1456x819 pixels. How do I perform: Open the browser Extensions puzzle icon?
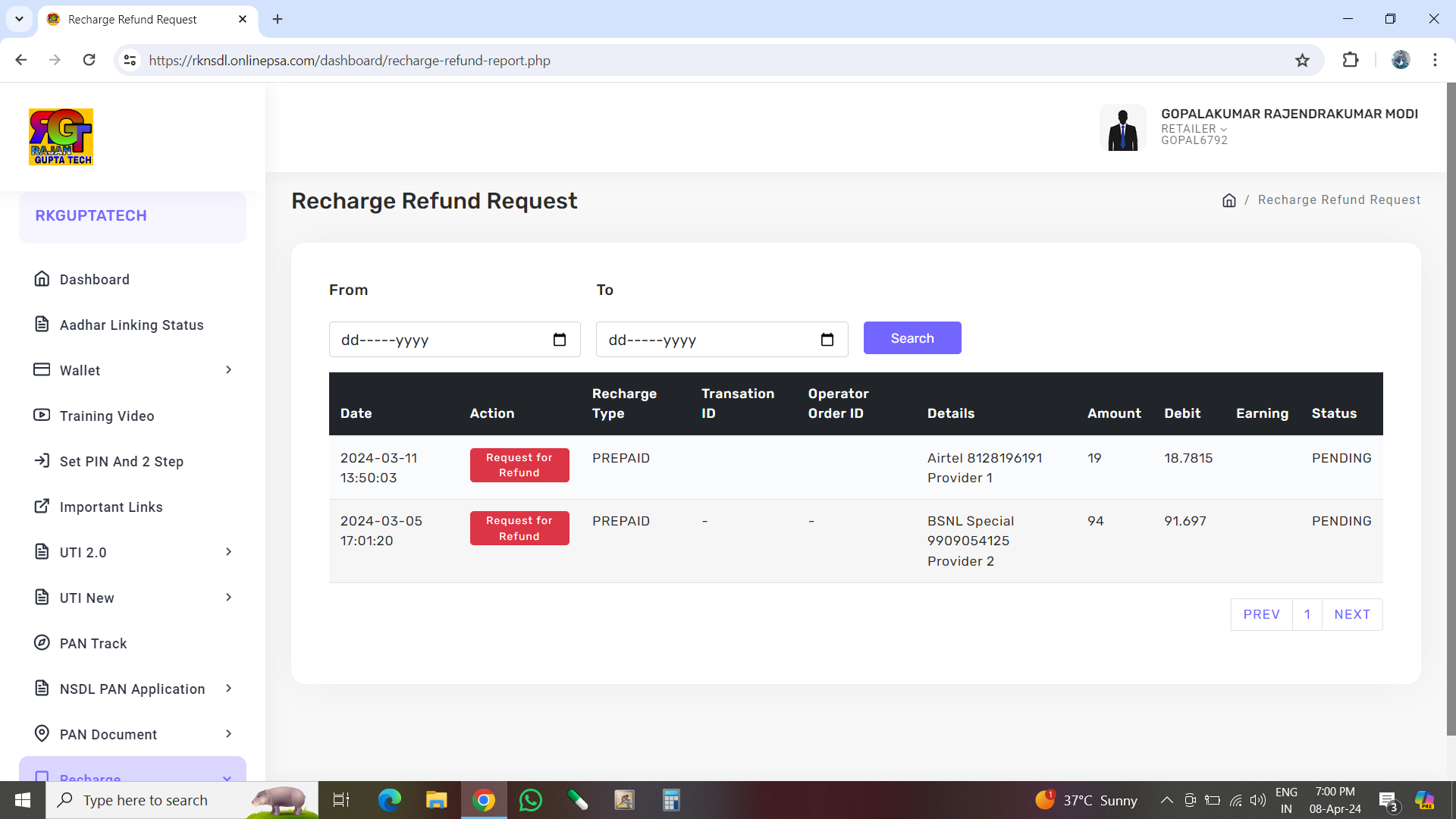(1350, 61)
